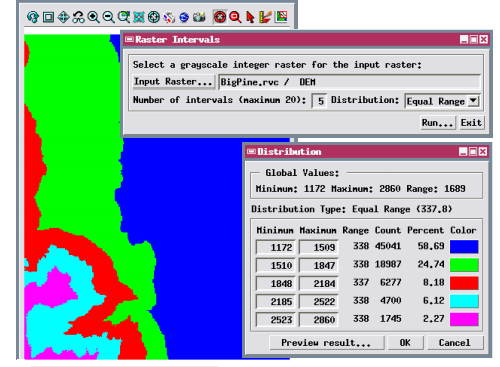Click the minimum field showing 1172

[x=275, y=247]
